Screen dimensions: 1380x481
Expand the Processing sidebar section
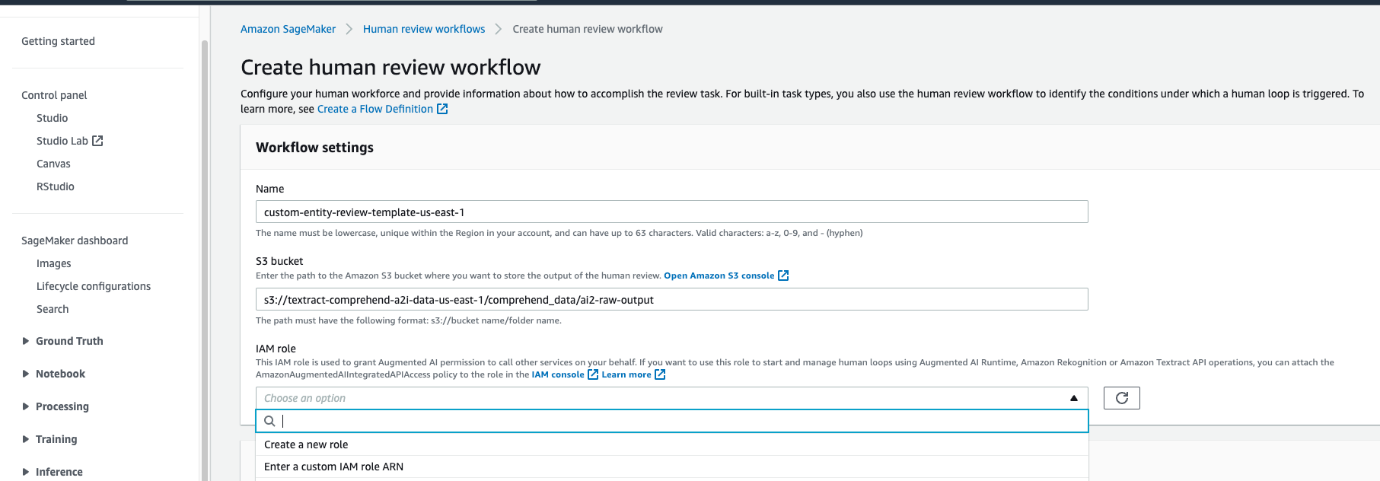click(x=26, y=407)
